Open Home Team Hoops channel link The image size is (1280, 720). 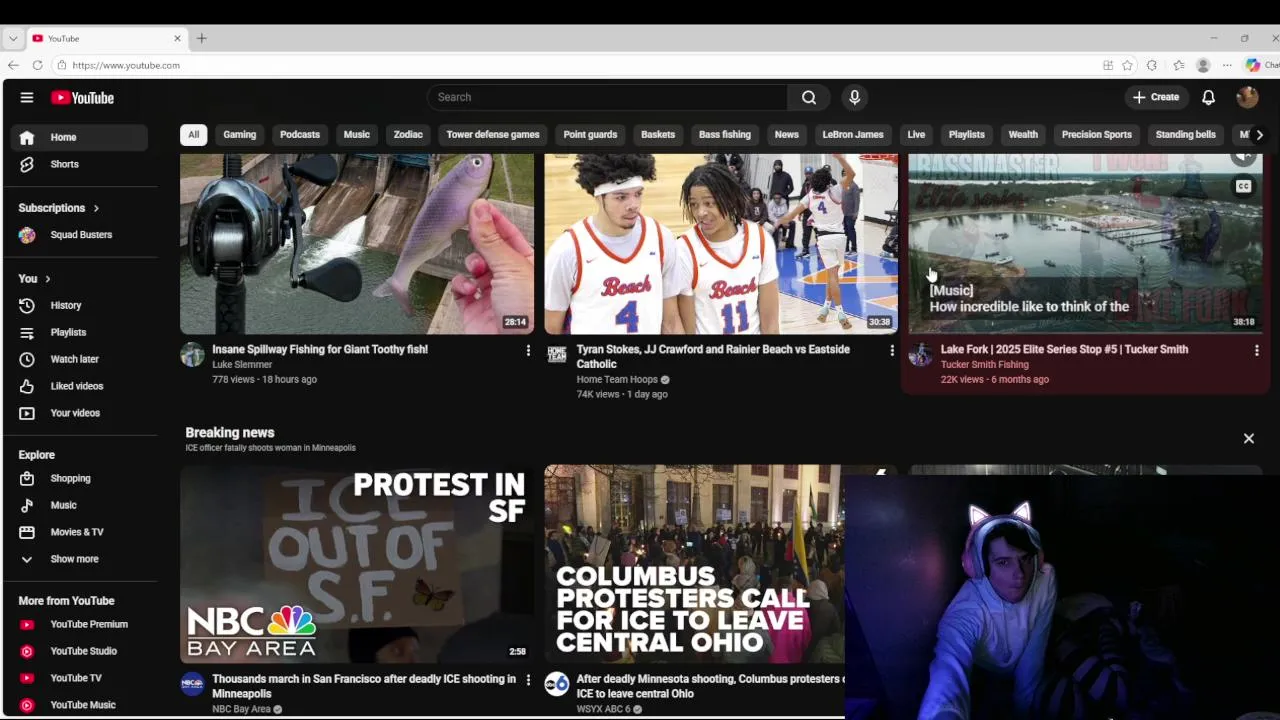pyautogui.click(x=617, y=380)
